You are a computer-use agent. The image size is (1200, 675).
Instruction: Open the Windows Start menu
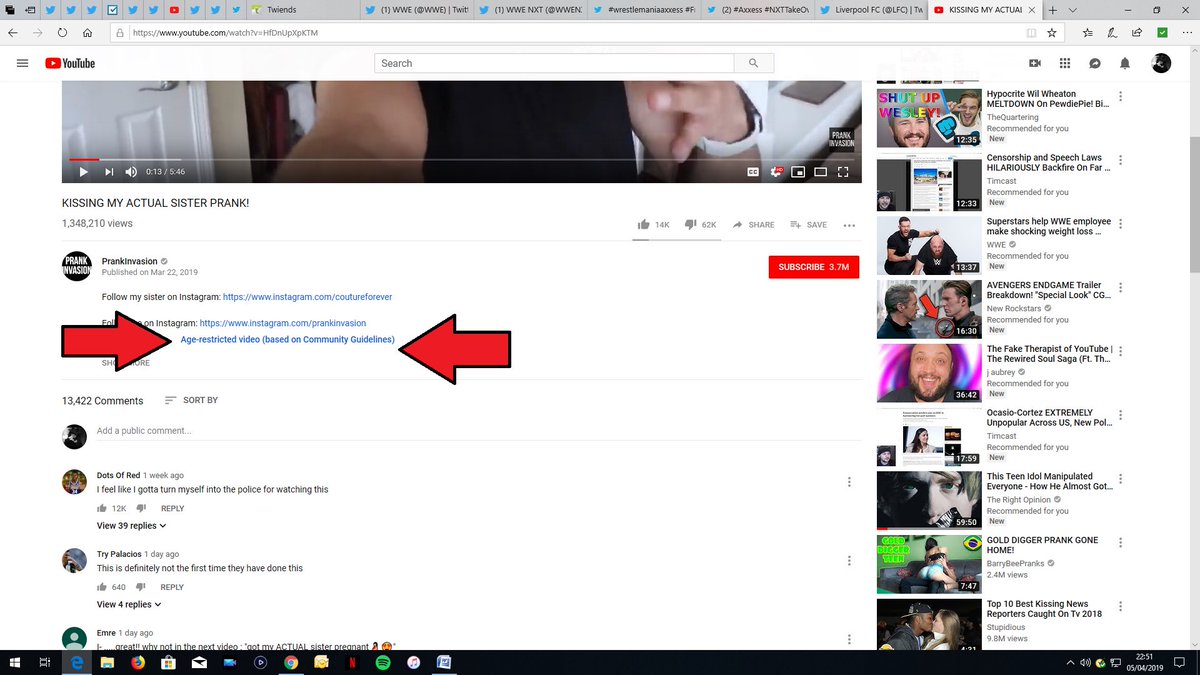(x=14, y=662)
